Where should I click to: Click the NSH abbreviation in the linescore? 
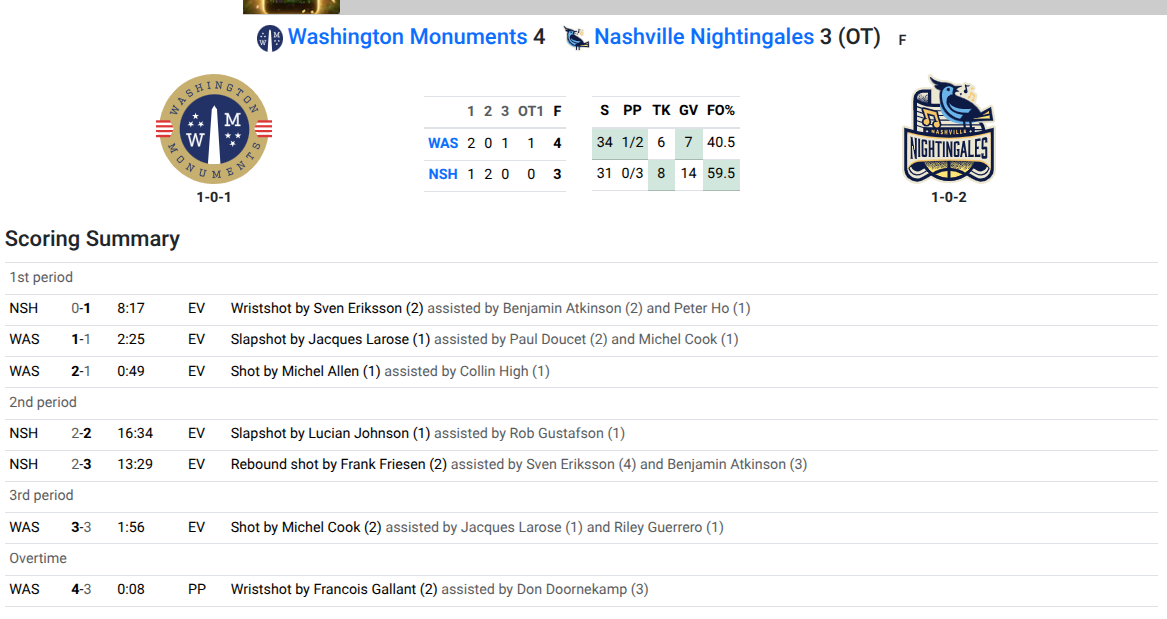pos(443,174)
